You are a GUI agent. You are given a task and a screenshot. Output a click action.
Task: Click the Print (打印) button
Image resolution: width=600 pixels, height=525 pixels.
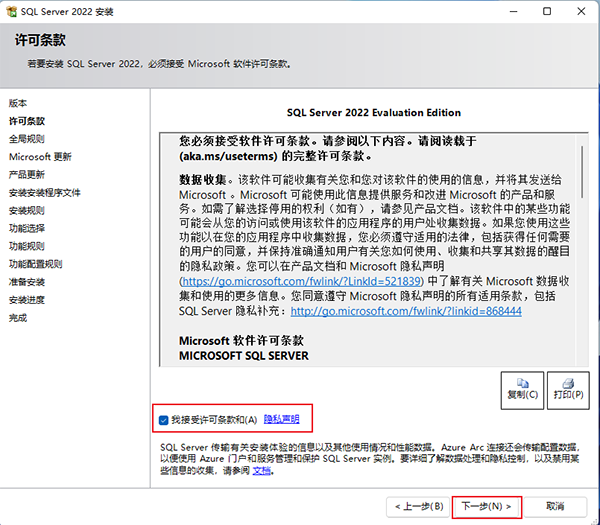tap(568, 390)
